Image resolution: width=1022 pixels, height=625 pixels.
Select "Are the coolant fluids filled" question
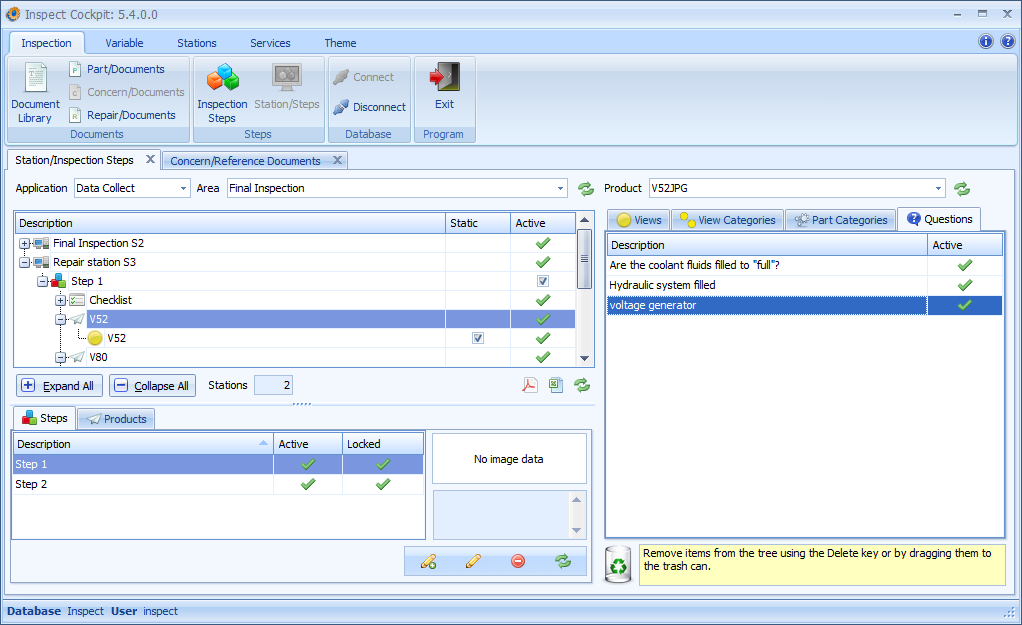(x=767, y=265)
